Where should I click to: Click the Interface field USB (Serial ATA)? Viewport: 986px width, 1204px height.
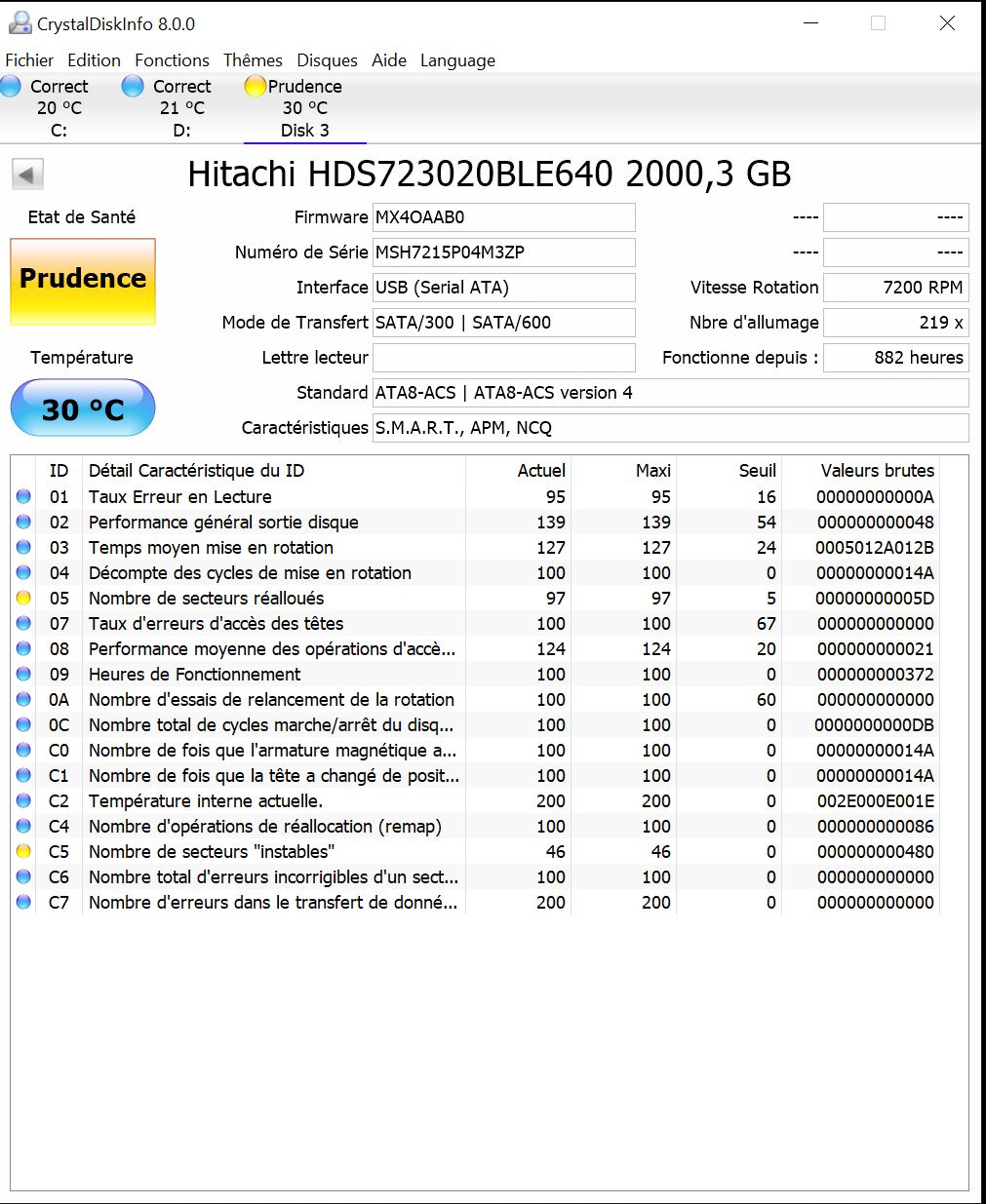point(504,288)
